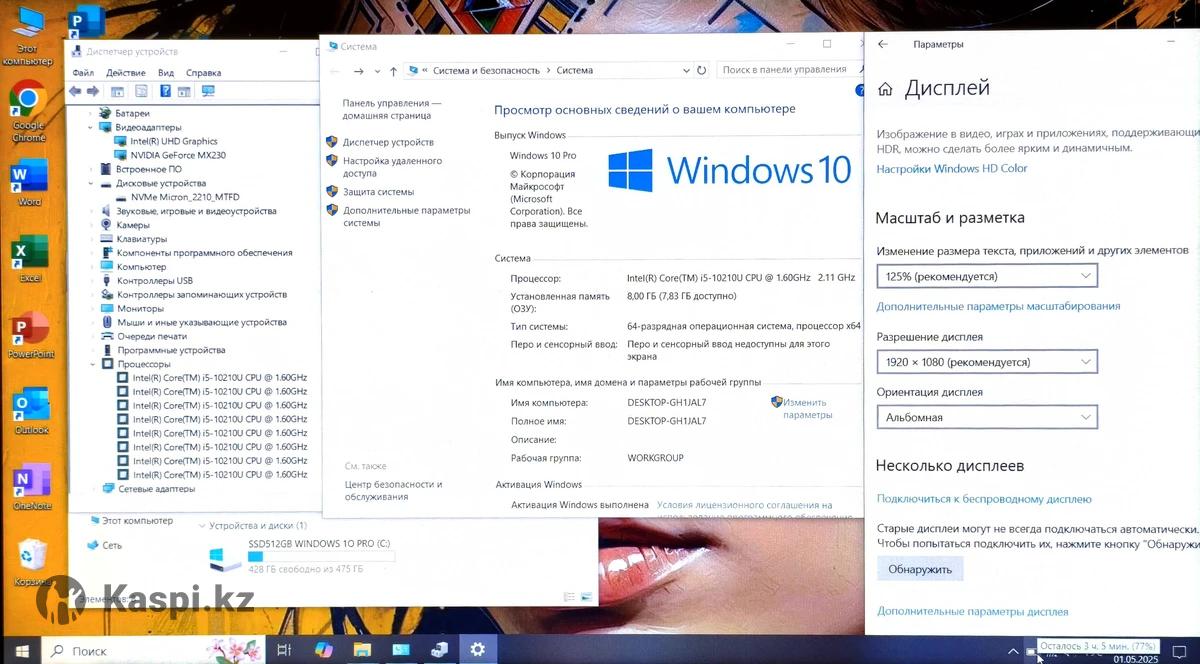Open the 1920 × 1080 resolution dropdown
This screenshot has width=1200, height=664.
987,362
